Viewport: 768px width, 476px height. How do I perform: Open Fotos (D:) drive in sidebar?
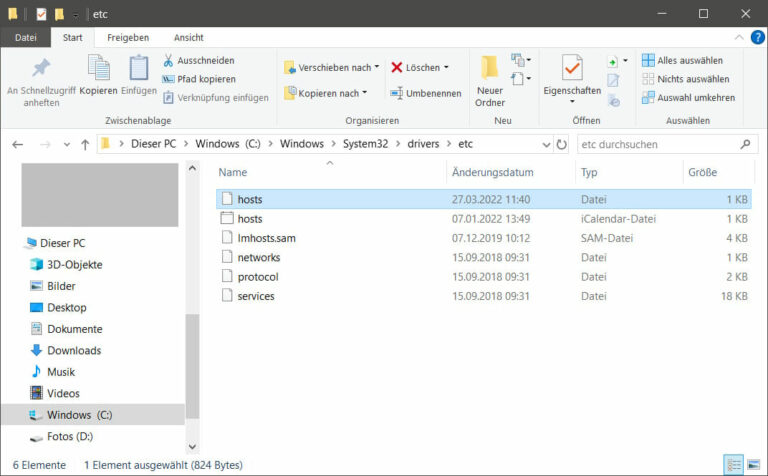[61, 436]
